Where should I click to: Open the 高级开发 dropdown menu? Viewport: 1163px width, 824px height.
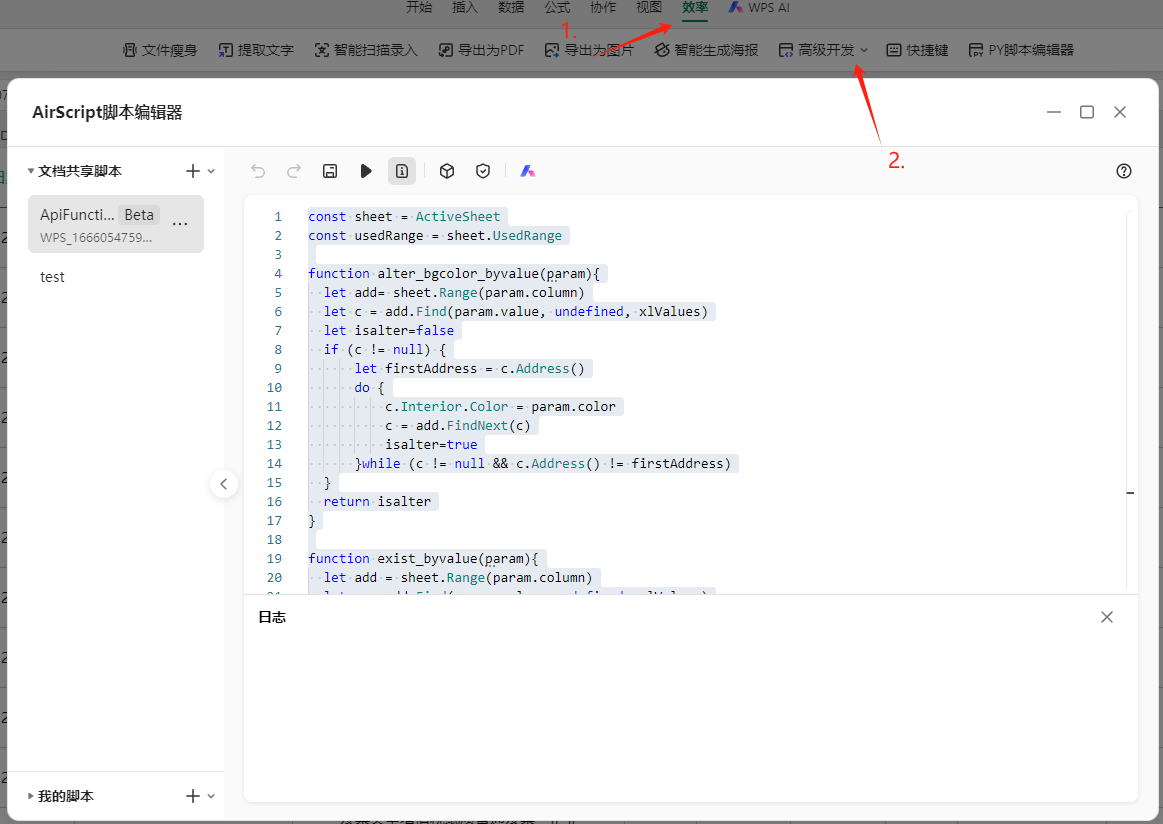pyautogui.click(x=824, y=50)
